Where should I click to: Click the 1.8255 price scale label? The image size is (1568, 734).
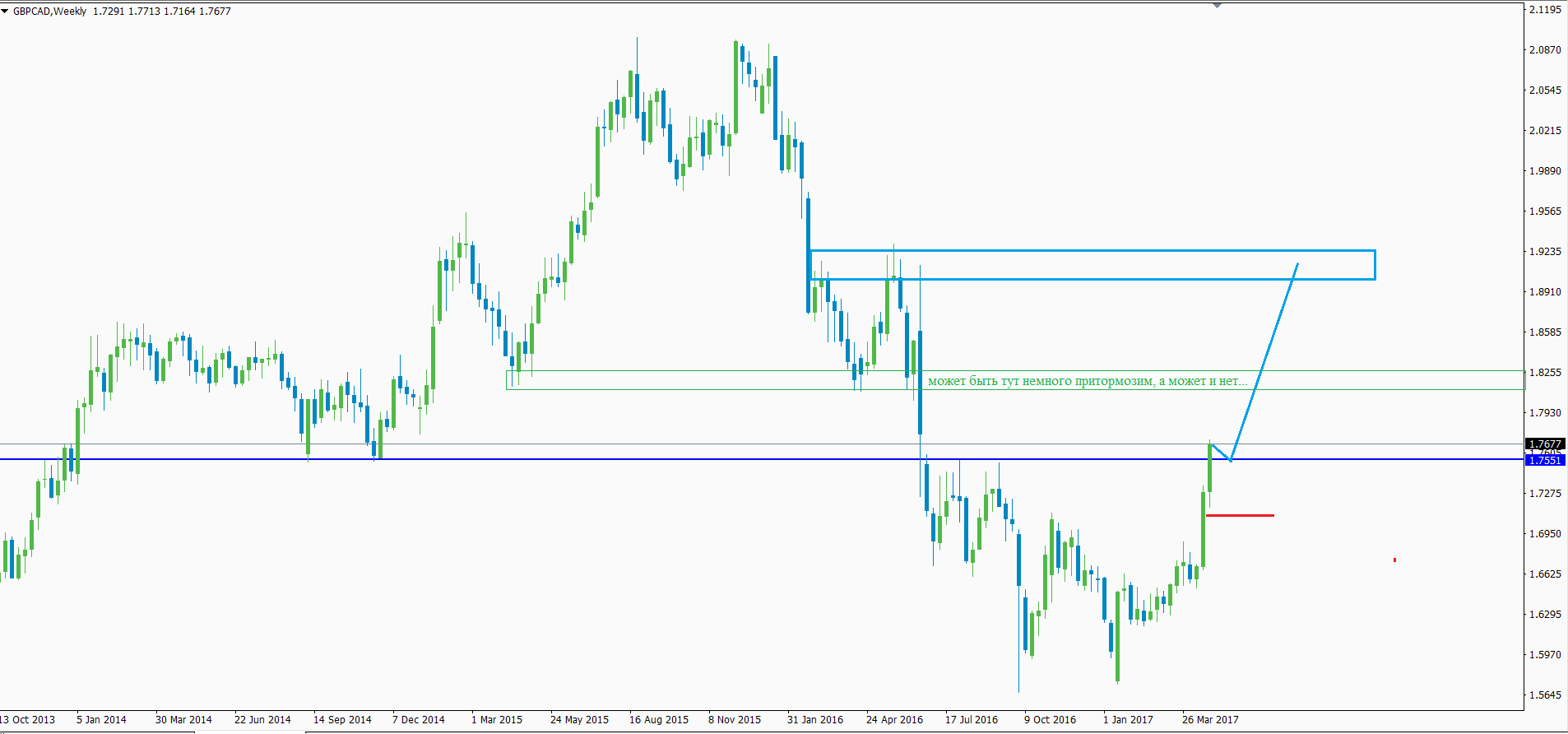pyautogui.click(x=1545, y=373)
